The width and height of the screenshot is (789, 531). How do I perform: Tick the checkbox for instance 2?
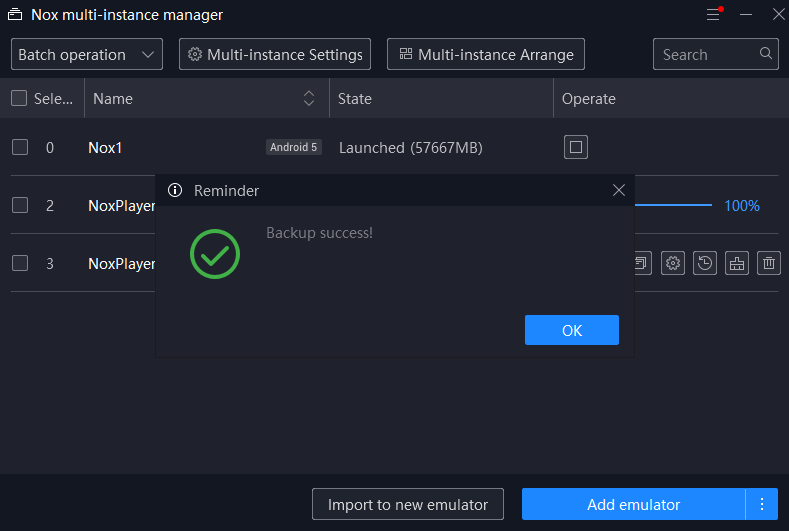(20, 205)
